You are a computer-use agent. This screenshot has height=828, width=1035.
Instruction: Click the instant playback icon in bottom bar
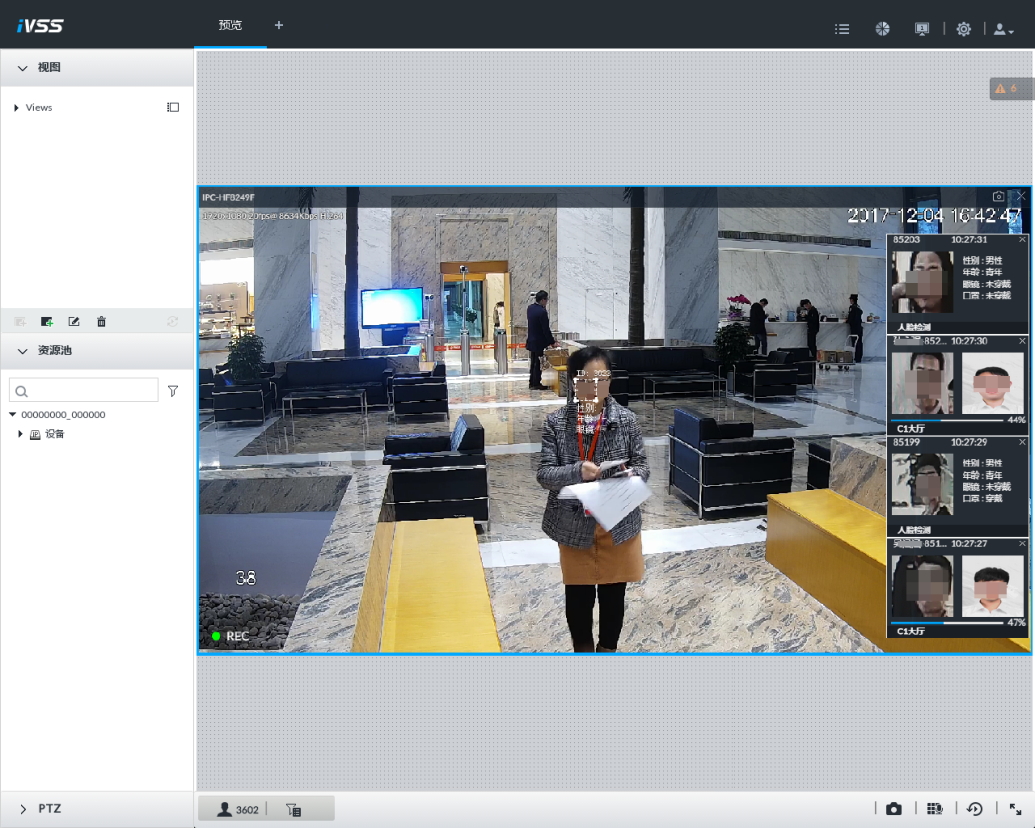(974, 809)
